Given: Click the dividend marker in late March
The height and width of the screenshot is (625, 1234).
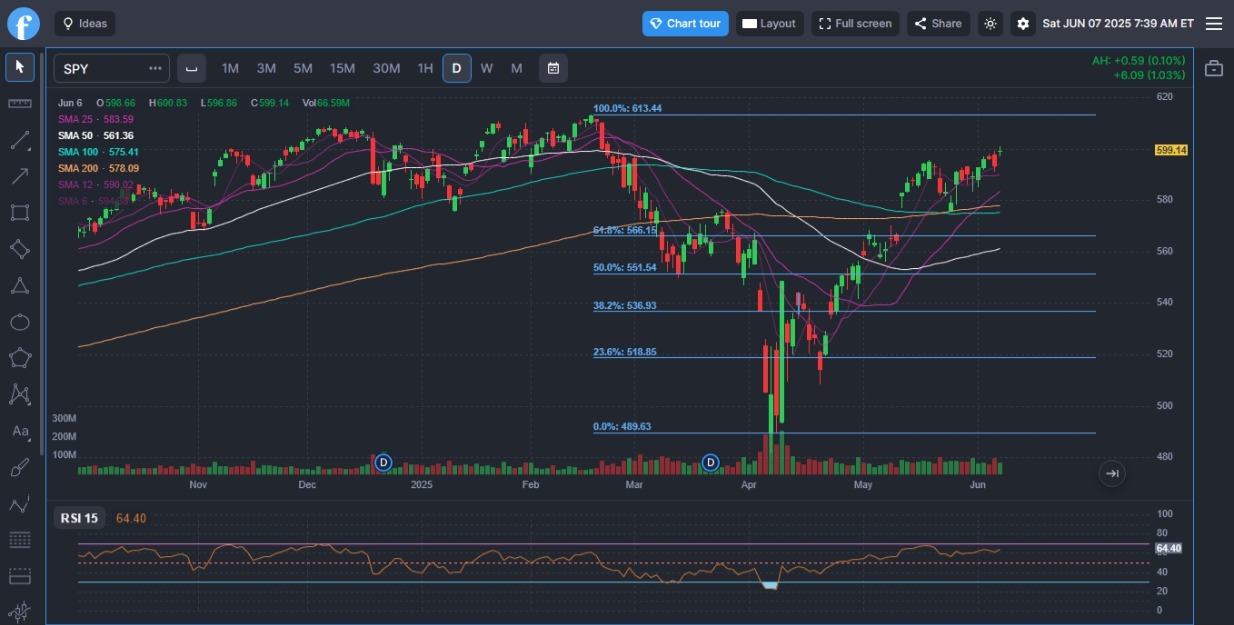Looking at the screenshot, I should click(x=711, y=463).
